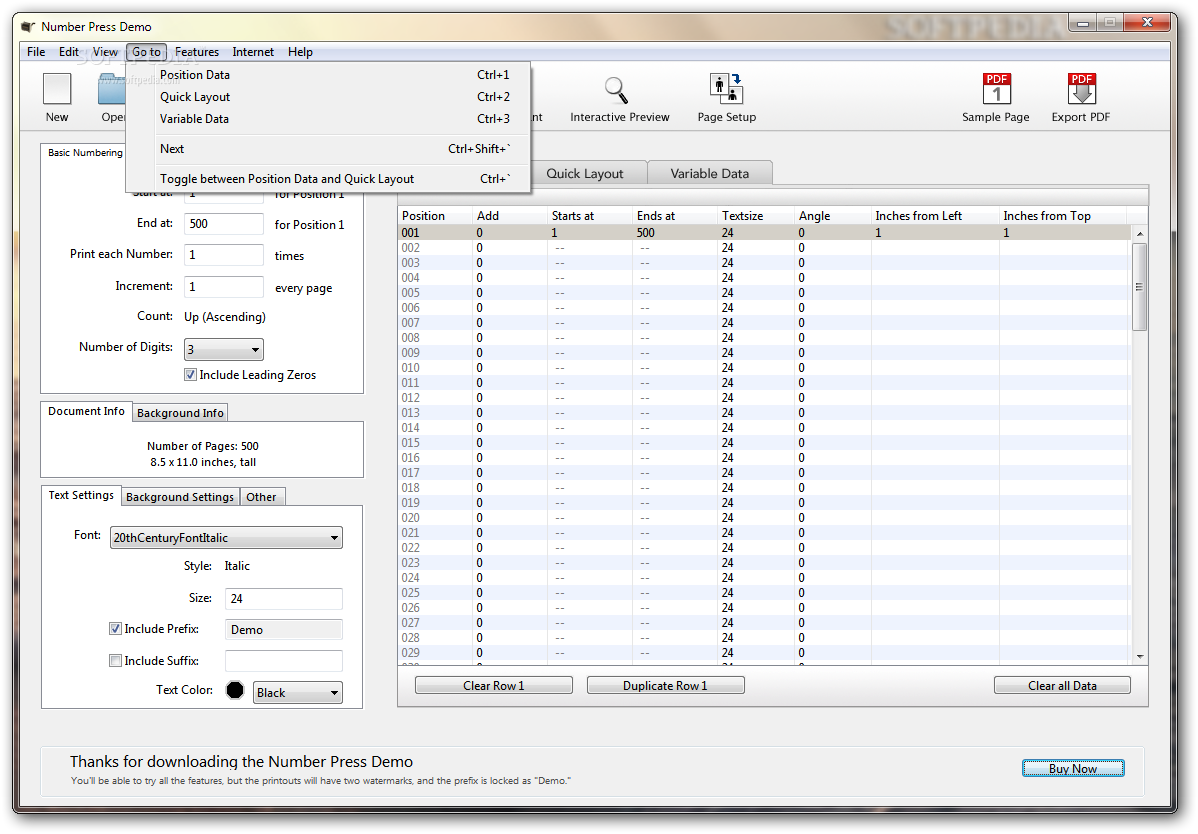Click the Ends at cell showing 500
The width and height of the screenshot is (1198, 834).
click(675, 233)
